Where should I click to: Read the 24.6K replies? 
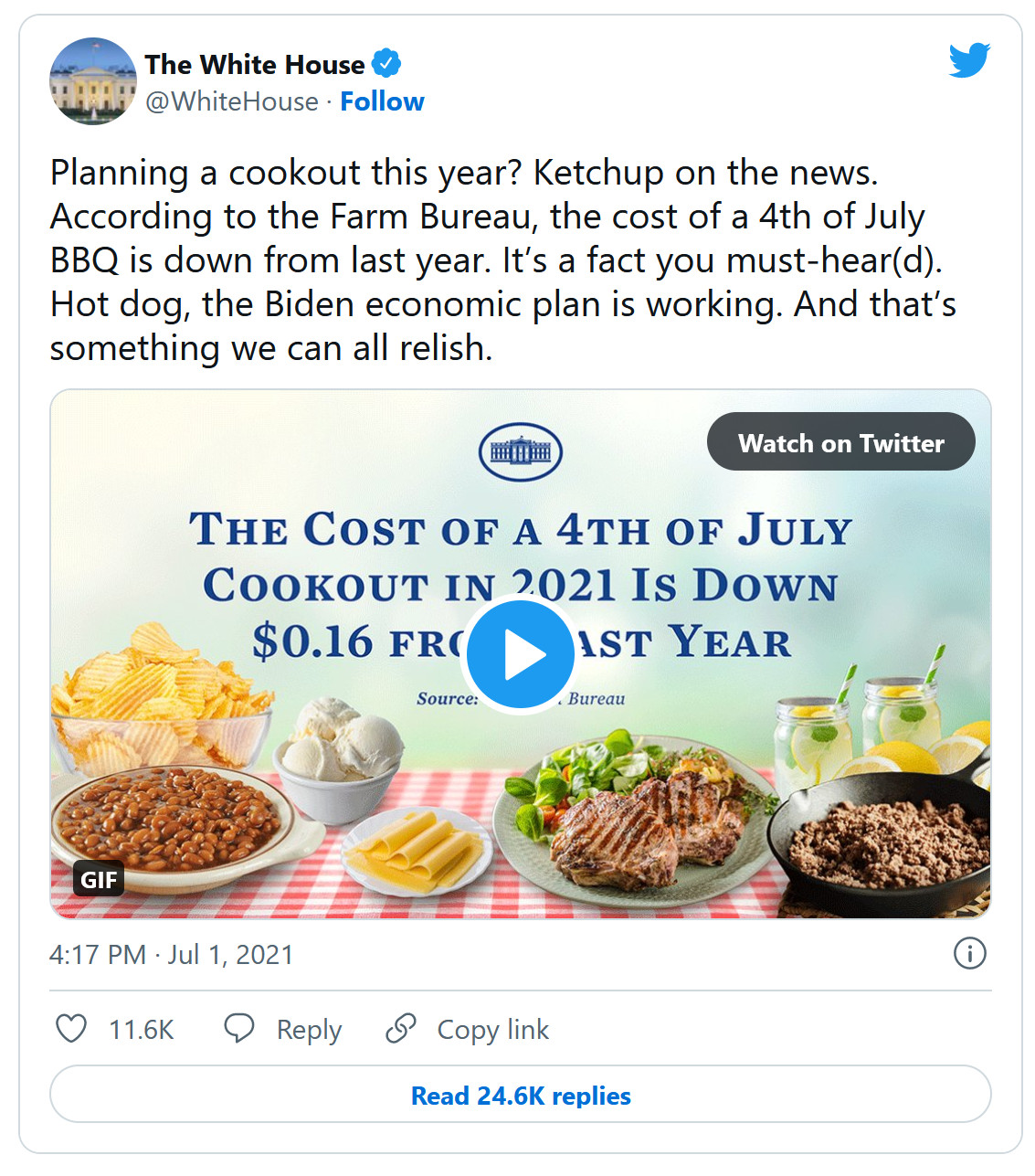521,1095
